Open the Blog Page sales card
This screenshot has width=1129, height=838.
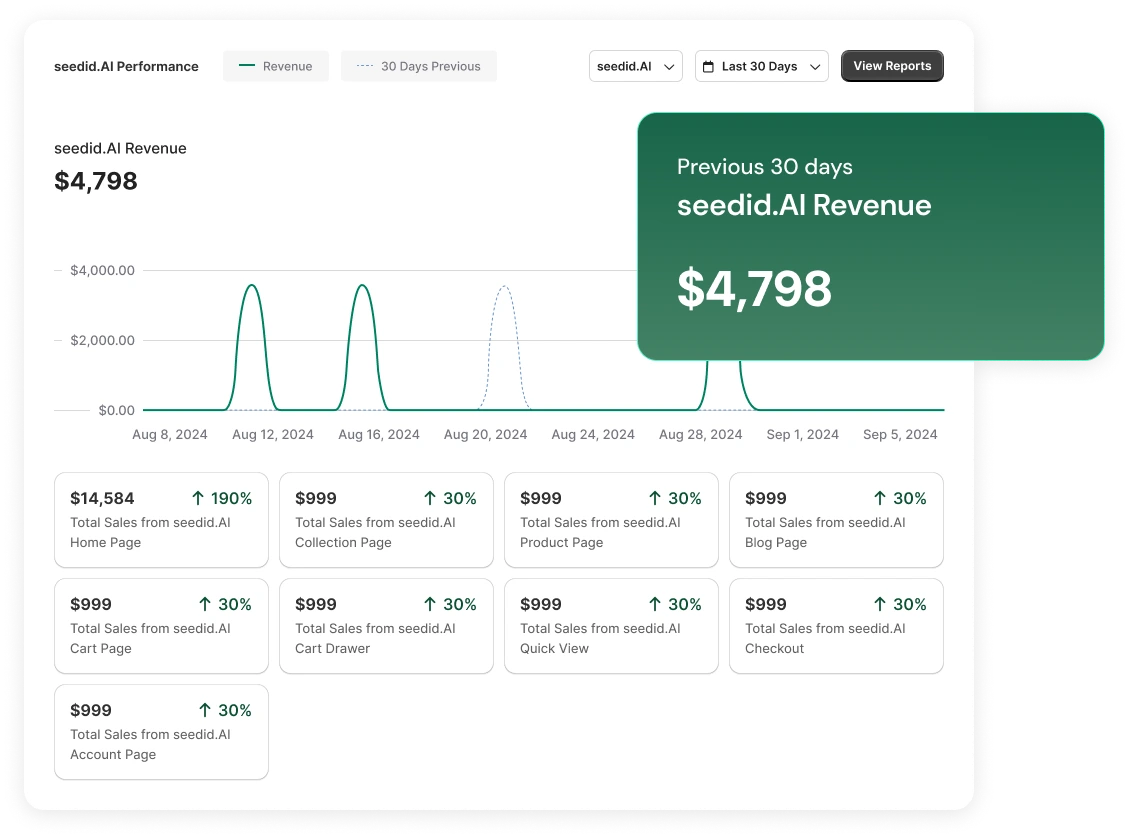point(837,520)
